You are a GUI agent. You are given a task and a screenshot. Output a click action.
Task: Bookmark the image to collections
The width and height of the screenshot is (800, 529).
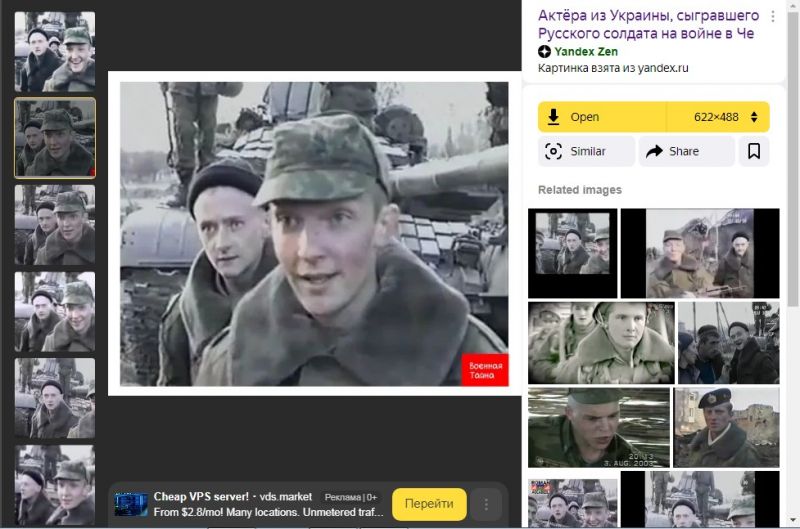[x=754, y=152]
